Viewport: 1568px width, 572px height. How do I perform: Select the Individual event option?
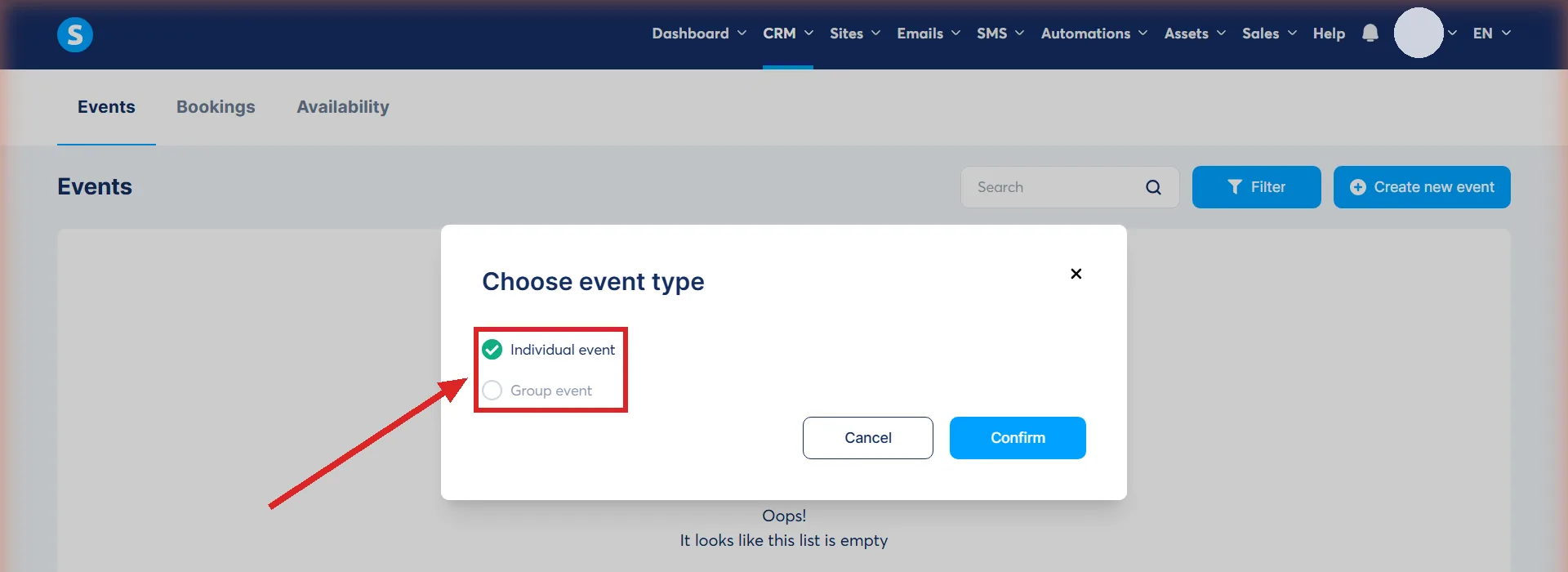[549, 350]
